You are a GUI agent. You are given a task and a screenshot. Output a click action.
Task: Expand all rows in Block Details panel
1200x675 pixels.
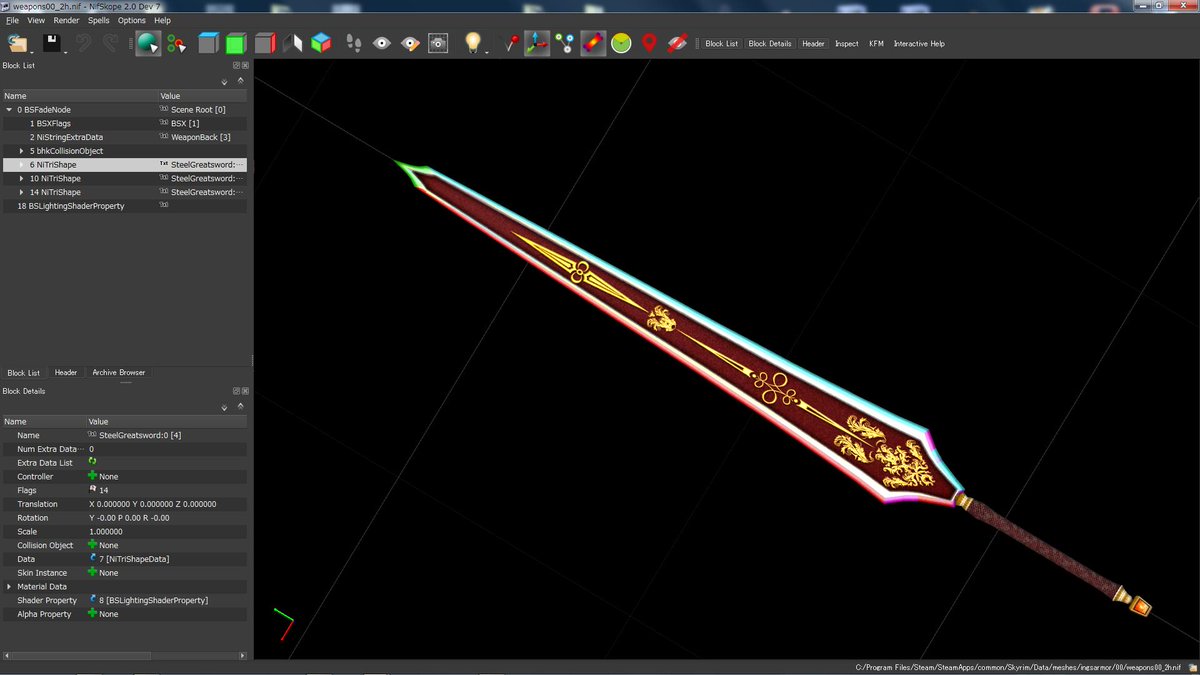(224, 410)
